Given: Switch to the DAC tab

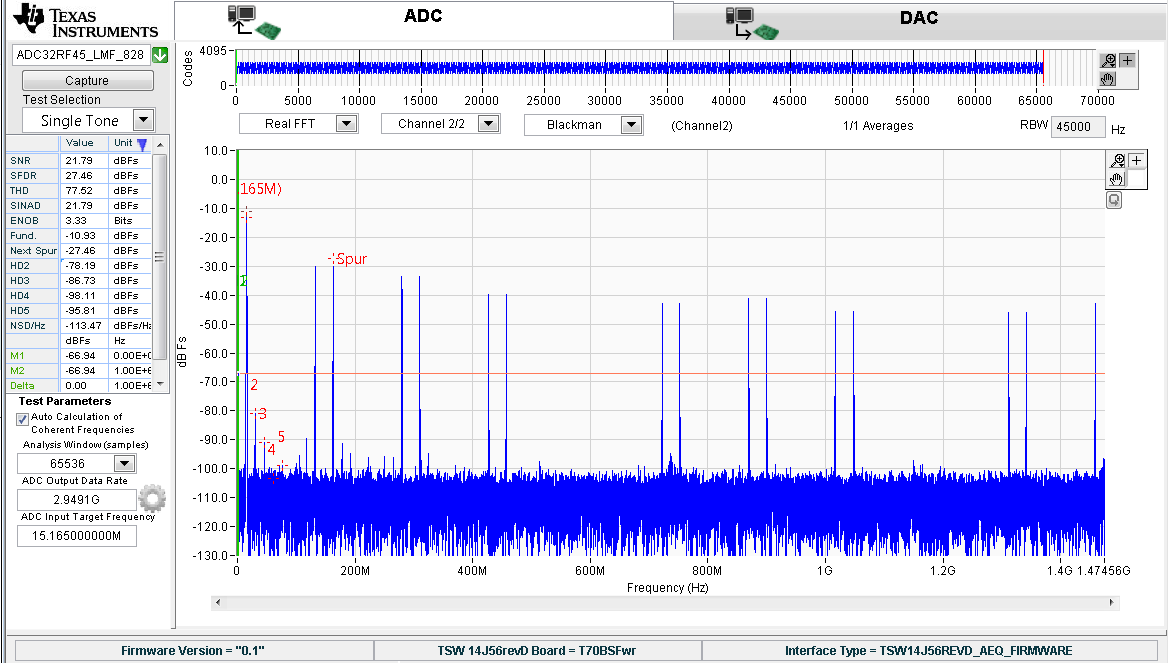Looking at the screenshot, I should coord(919,21).
